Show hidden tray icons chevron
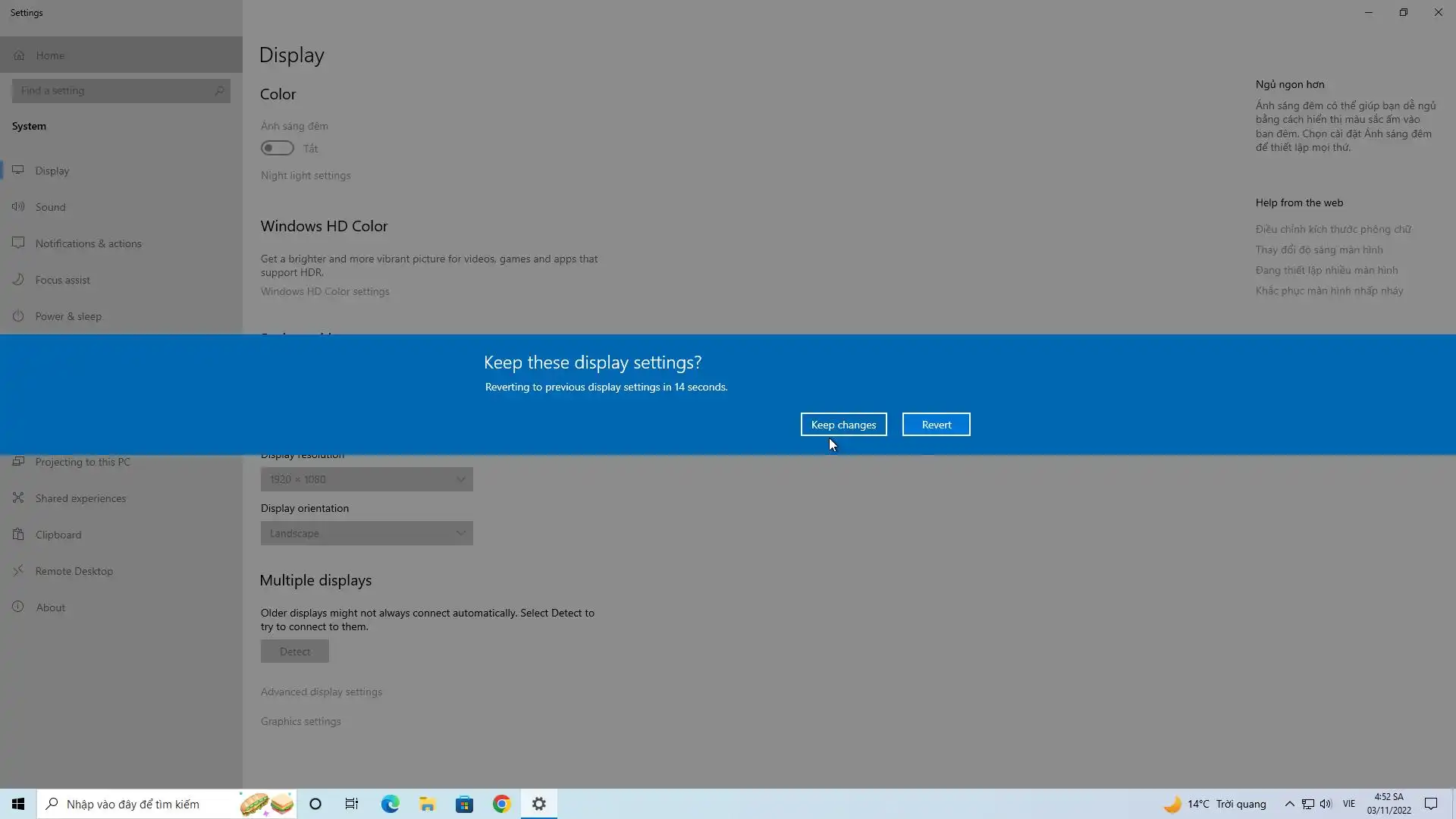 tap(1289, 804)
